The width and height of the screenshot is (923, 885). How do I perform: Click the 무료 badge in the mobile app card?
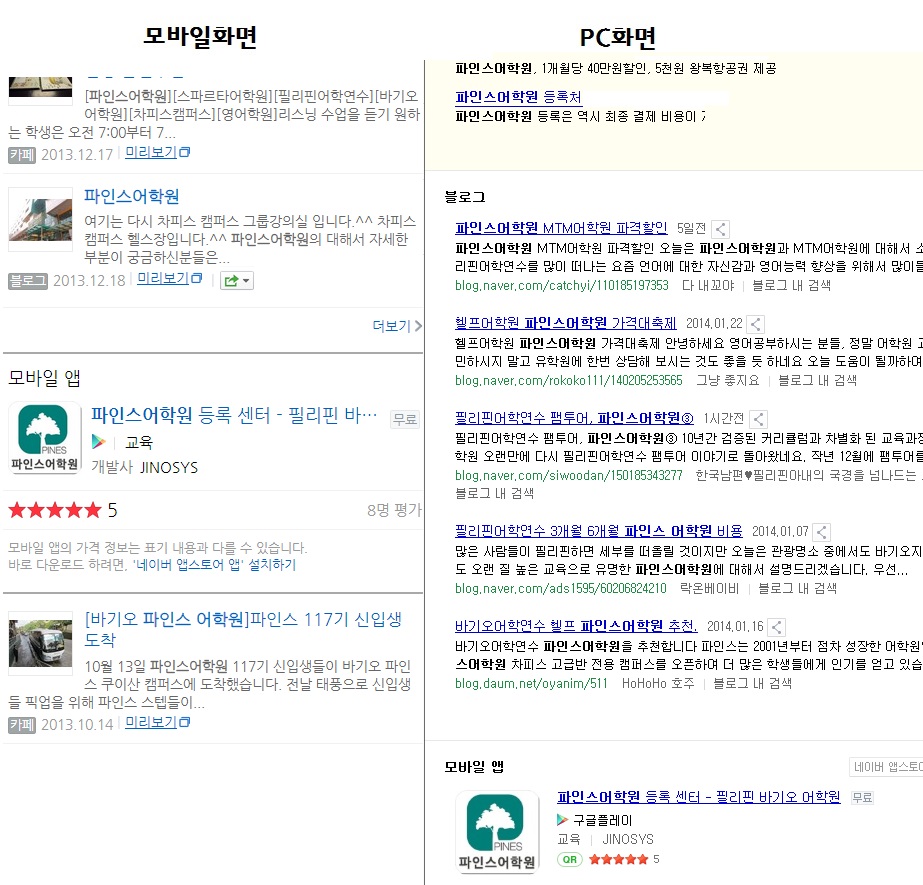click(405, 419)
